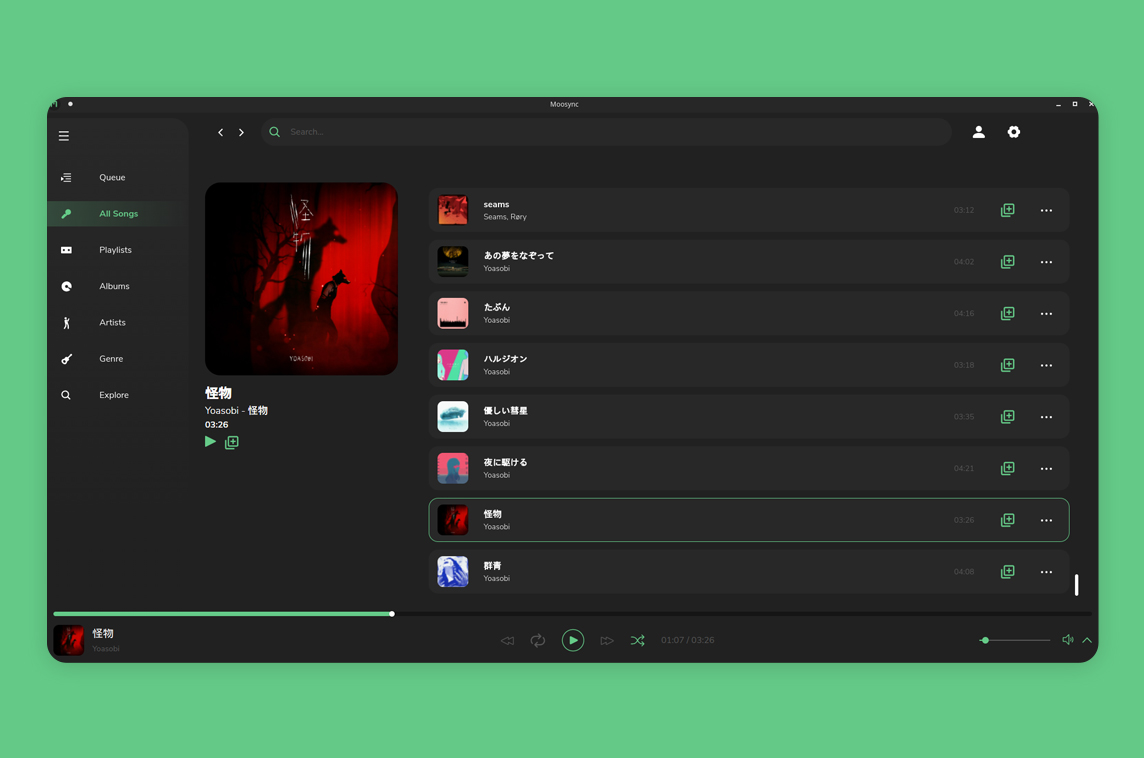The height and width of the screenshot is (758, 1144).
Task: Open more options for seams
Action: click(1046, 210)
